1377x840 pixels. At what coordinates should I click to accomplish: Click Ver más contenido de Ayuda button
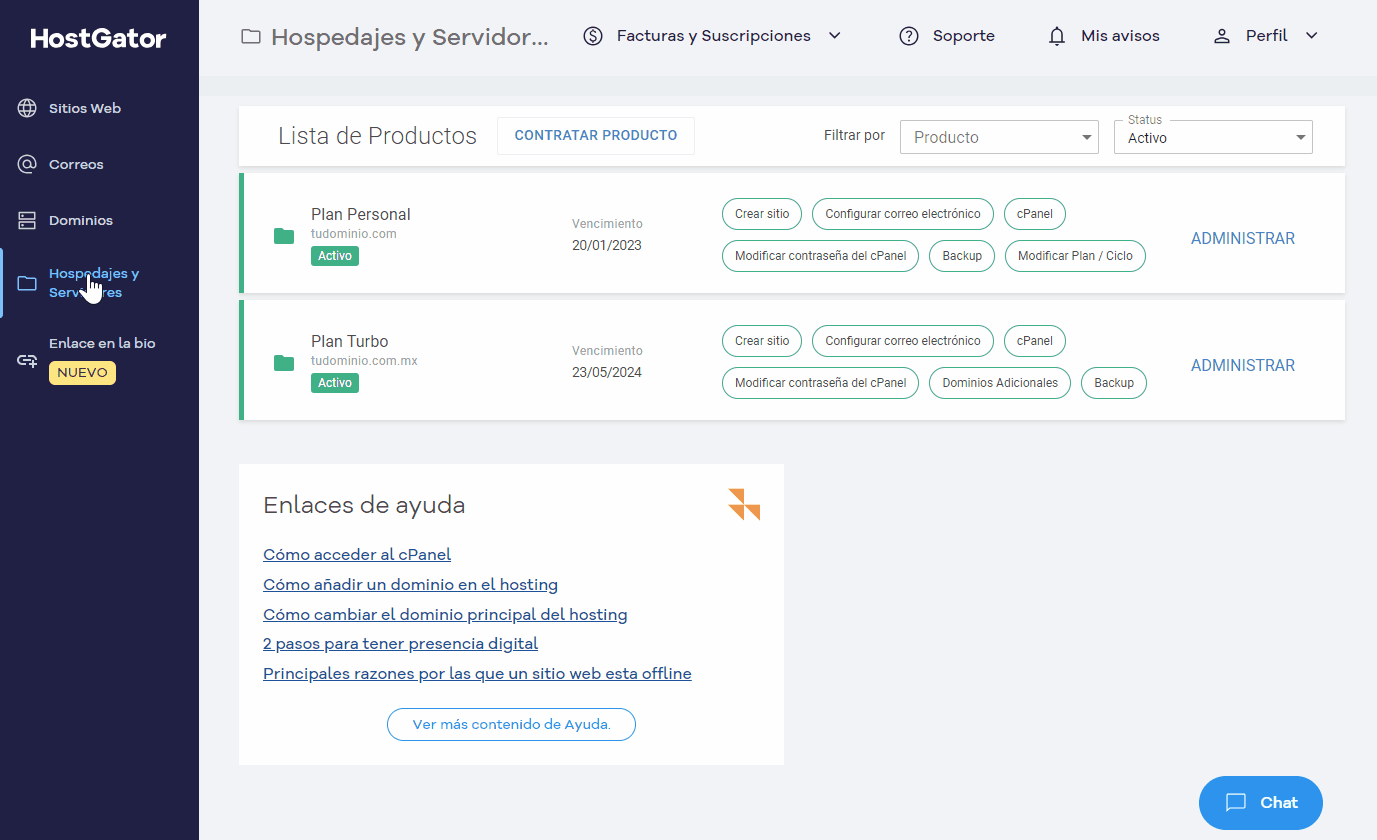(511, 725)
